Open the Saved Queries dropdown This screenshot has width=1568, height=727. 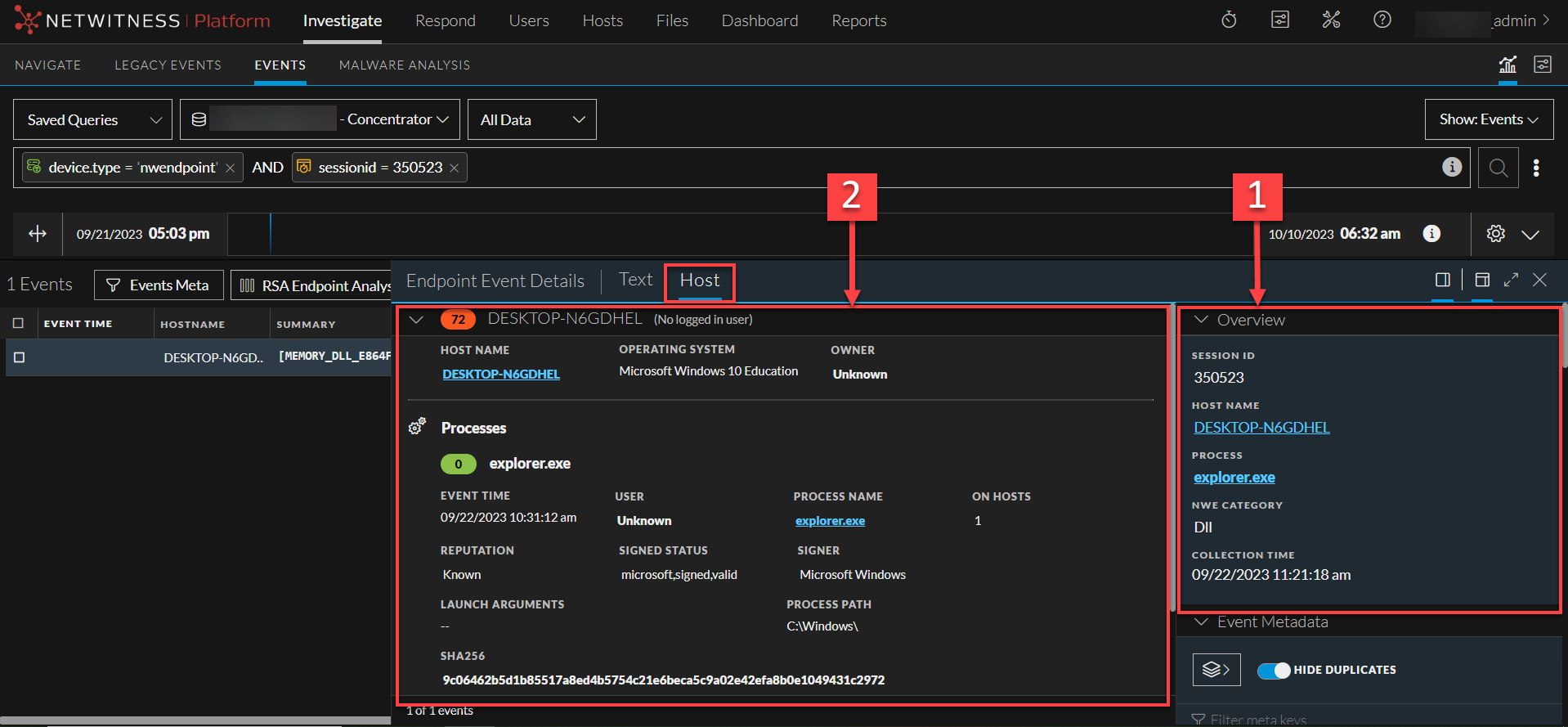pos(92,120)
